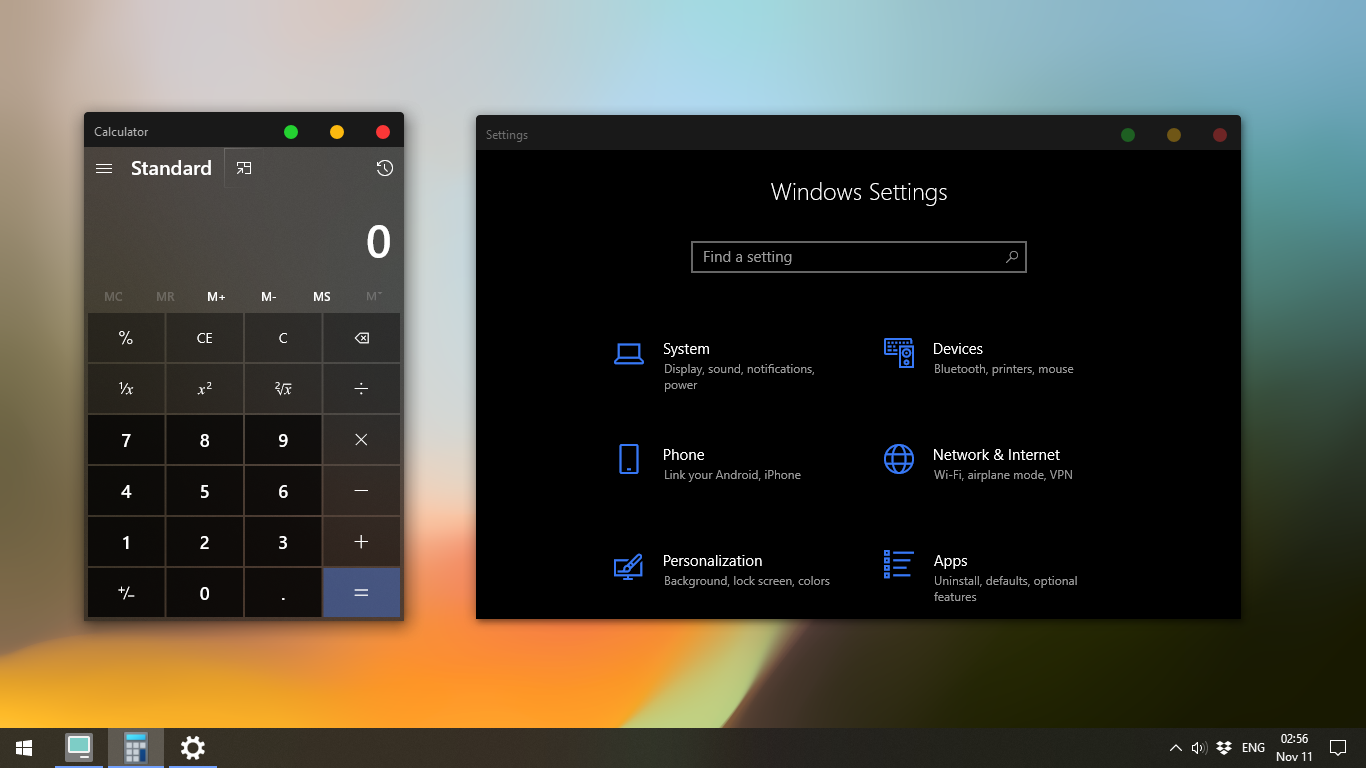This screenshot has width=1366, height=768.
Task: Open the taskbar clock showing 02:56
Action: pos(1294,748)
